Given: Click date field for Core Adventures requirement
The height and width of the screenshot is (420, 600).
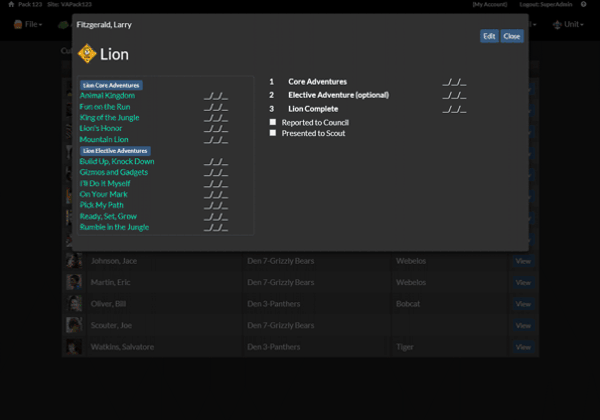Looking at the screenshot, I should [454, 82].
